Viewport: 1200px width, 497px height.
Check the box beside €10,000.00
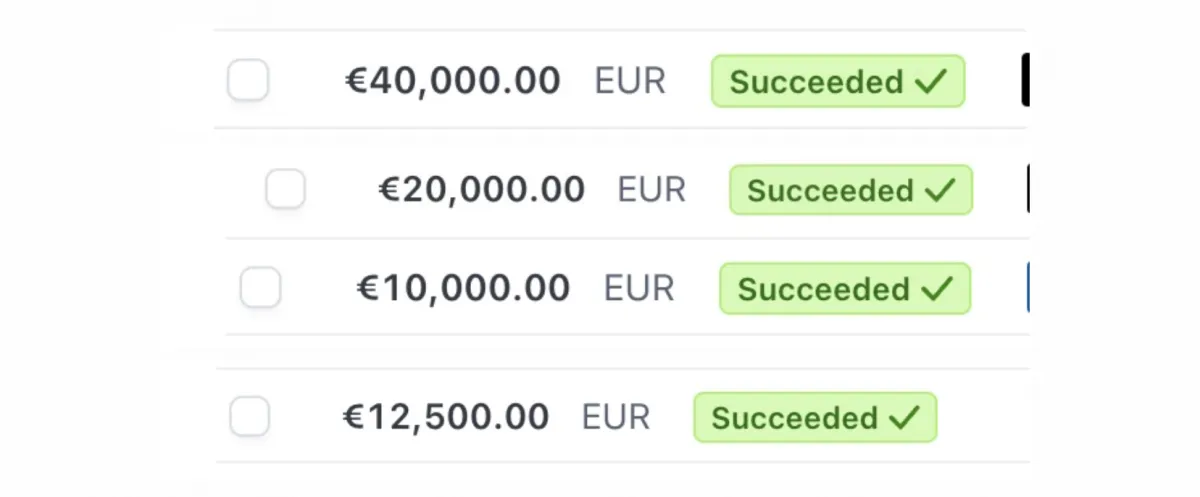pos(260,288)
